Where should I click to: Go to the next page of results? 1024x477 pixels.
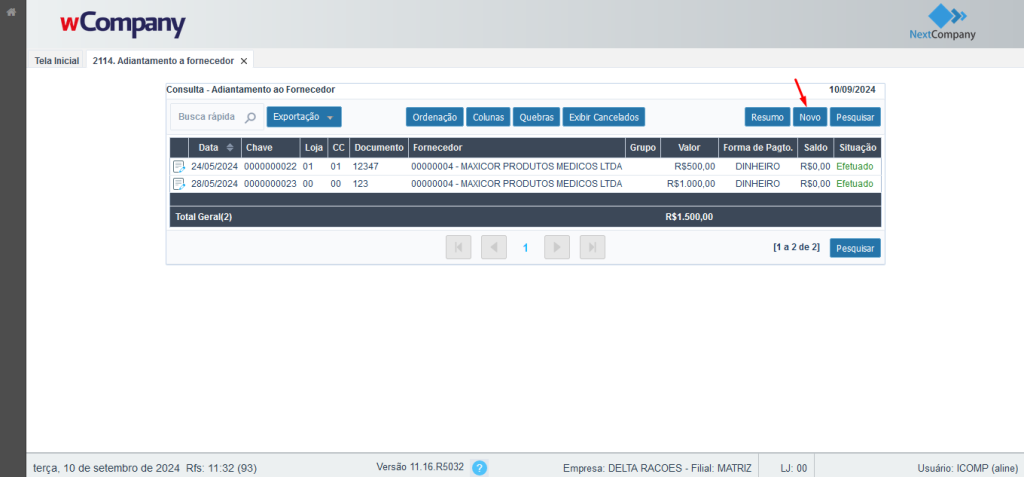click(x=557, y=247)
